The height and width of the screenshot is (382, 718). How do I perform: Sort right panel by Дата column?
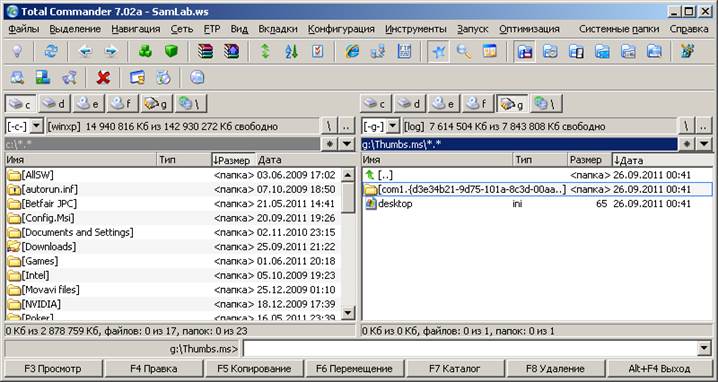pos(662,160)
